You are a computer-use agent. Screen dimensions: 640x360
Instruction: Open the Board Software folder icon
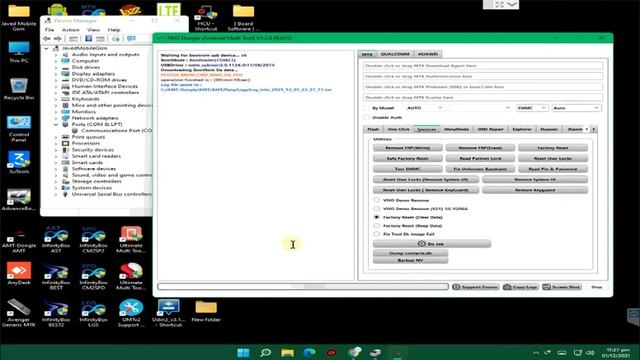point(243,18)
